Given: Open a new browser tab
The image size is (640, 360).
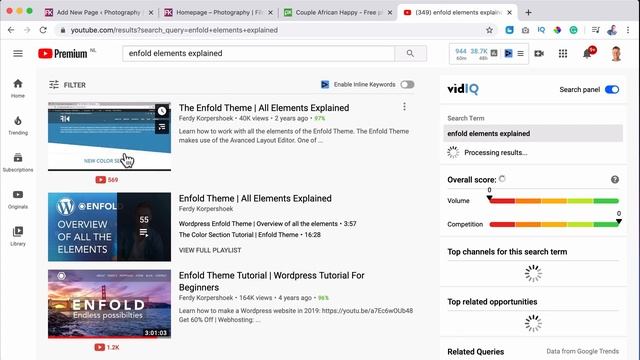Looking at the screenshot, I should pos(528,13).
